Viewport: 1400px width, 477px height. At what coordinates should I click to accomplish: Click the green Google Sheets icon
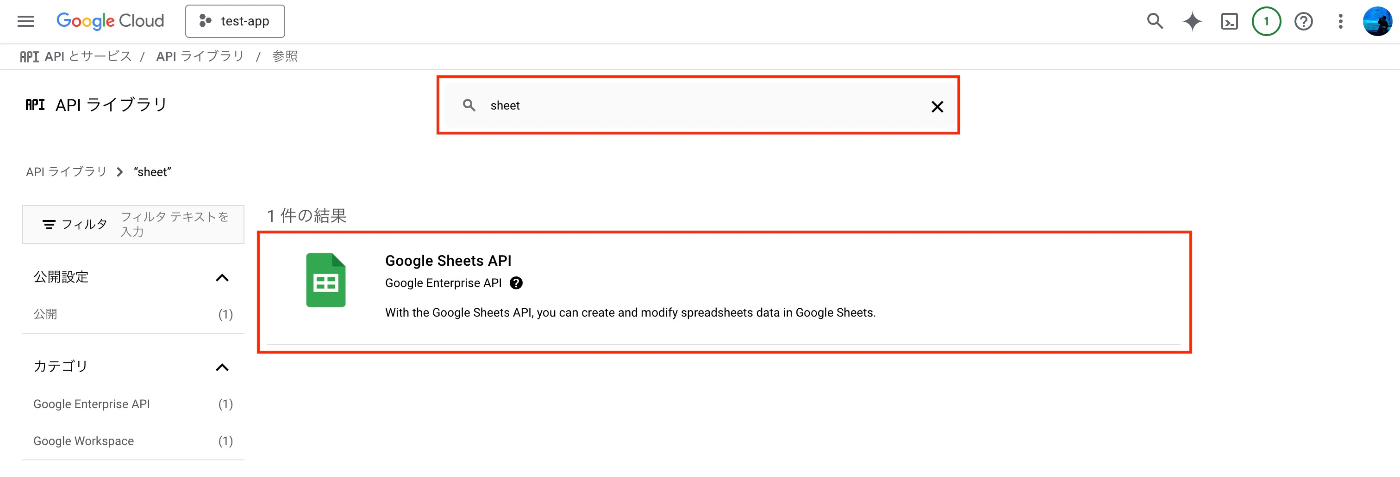(x=325, y=281)
